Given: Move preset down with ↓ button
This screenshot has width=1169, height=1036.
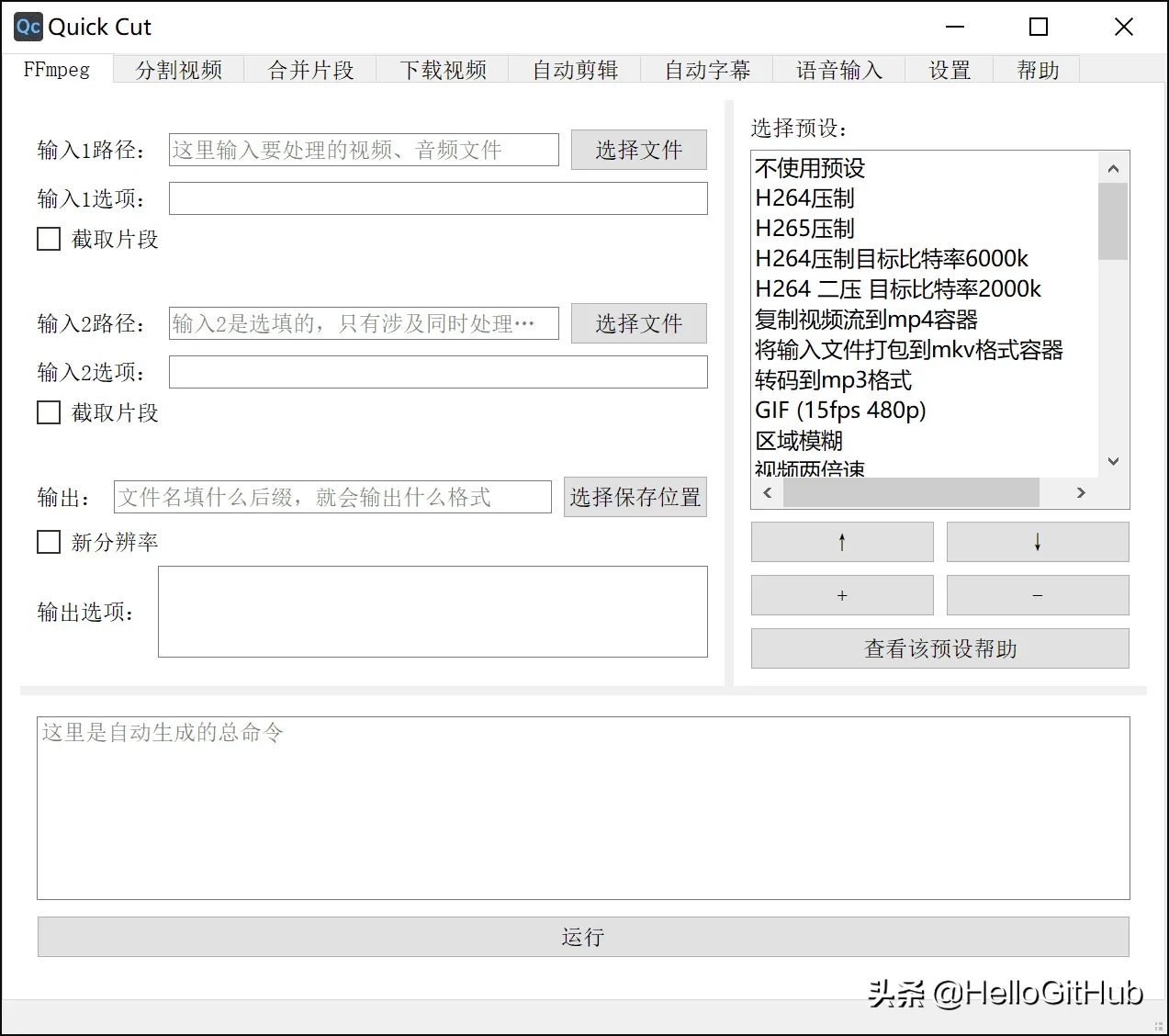Looking at the screenshot, I should tap(1038, 542).
